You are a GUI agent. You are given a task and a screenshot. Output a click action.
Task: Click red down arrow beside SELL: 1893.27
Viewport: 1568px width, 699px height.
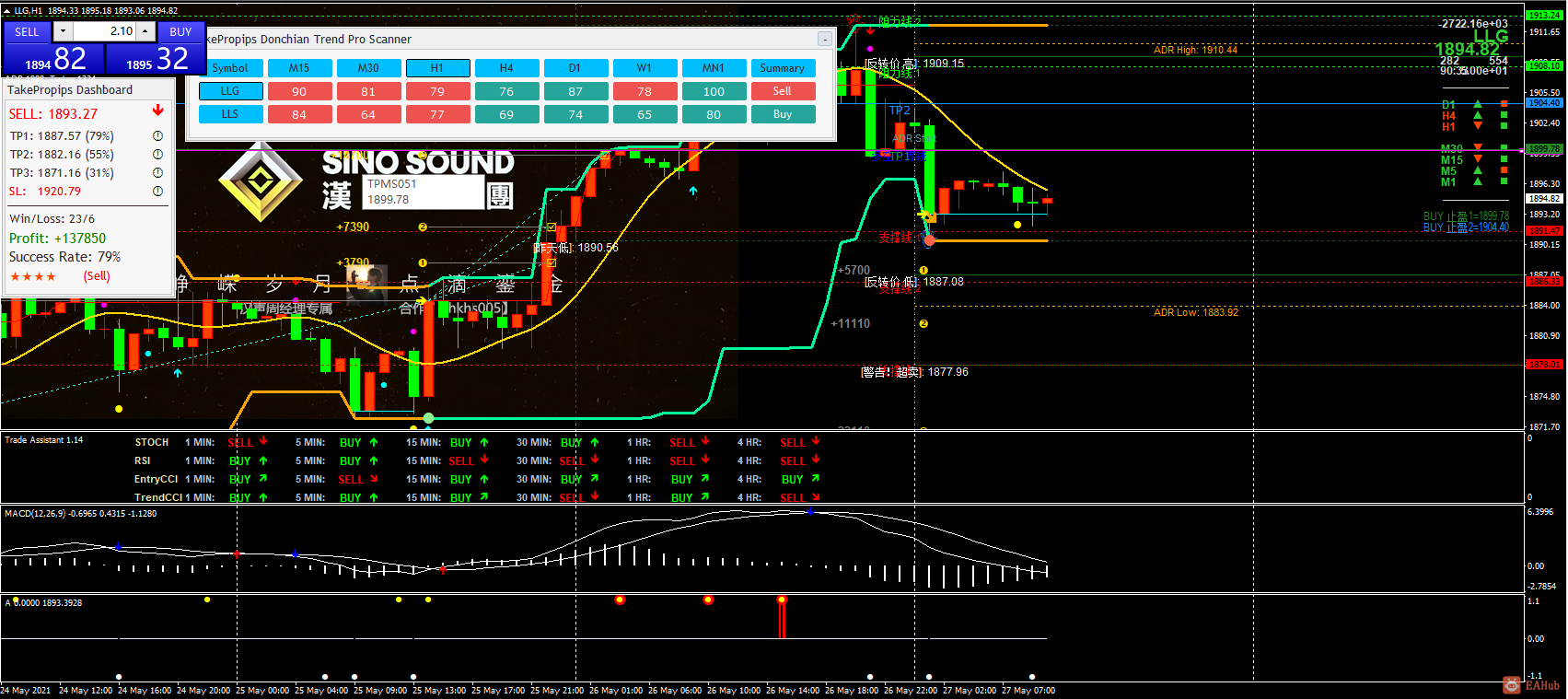point(157,111)
